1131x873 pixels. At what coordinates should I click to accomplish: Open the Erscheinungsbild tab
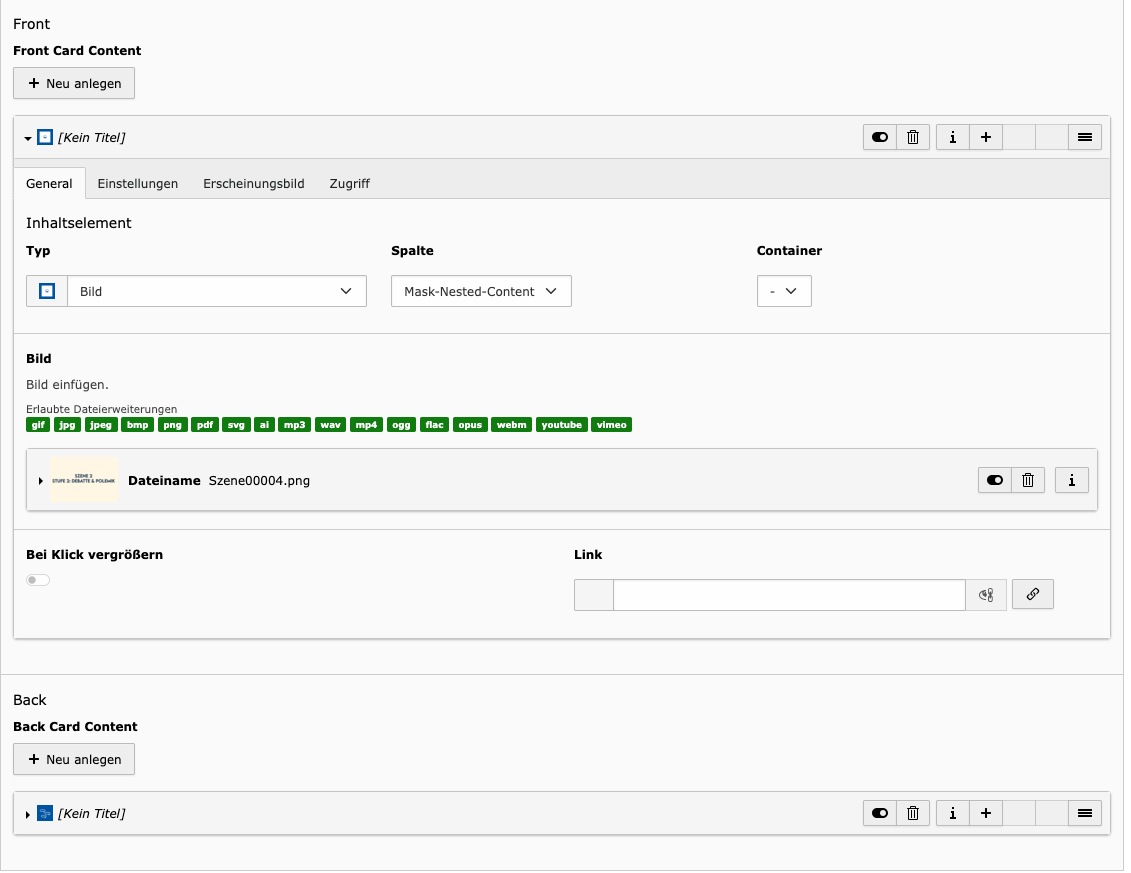pyautogui.click(x=254, y=184)
